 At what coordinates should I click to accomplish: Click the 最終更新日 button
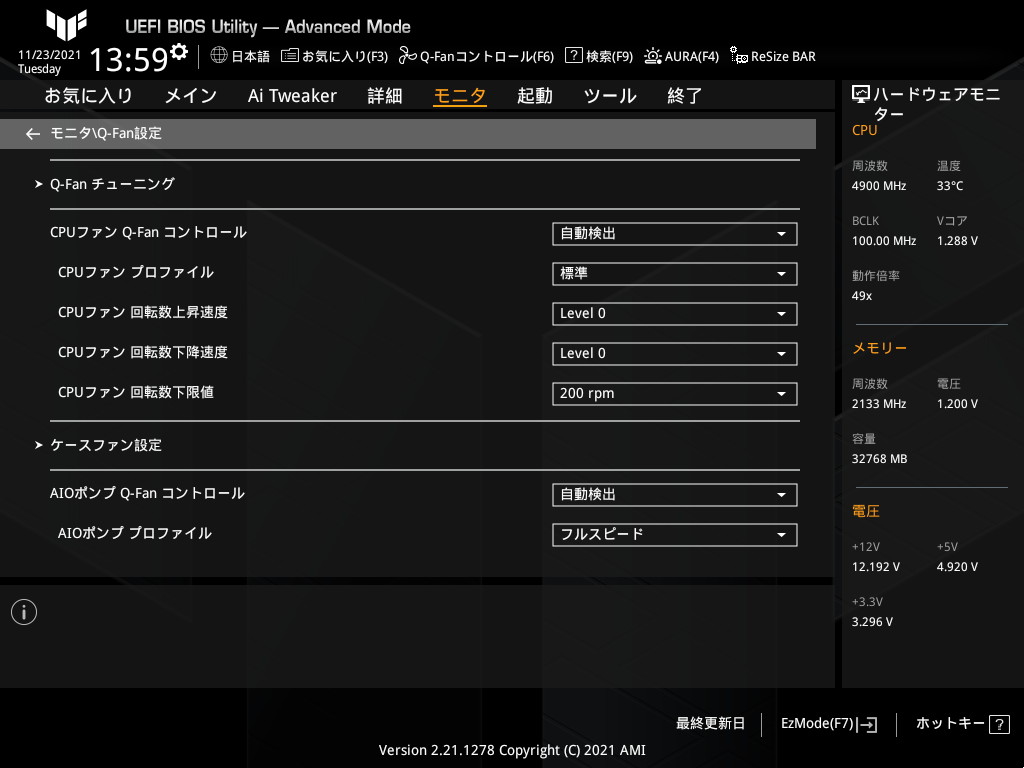pyautogui.click(x=711, y=724)
